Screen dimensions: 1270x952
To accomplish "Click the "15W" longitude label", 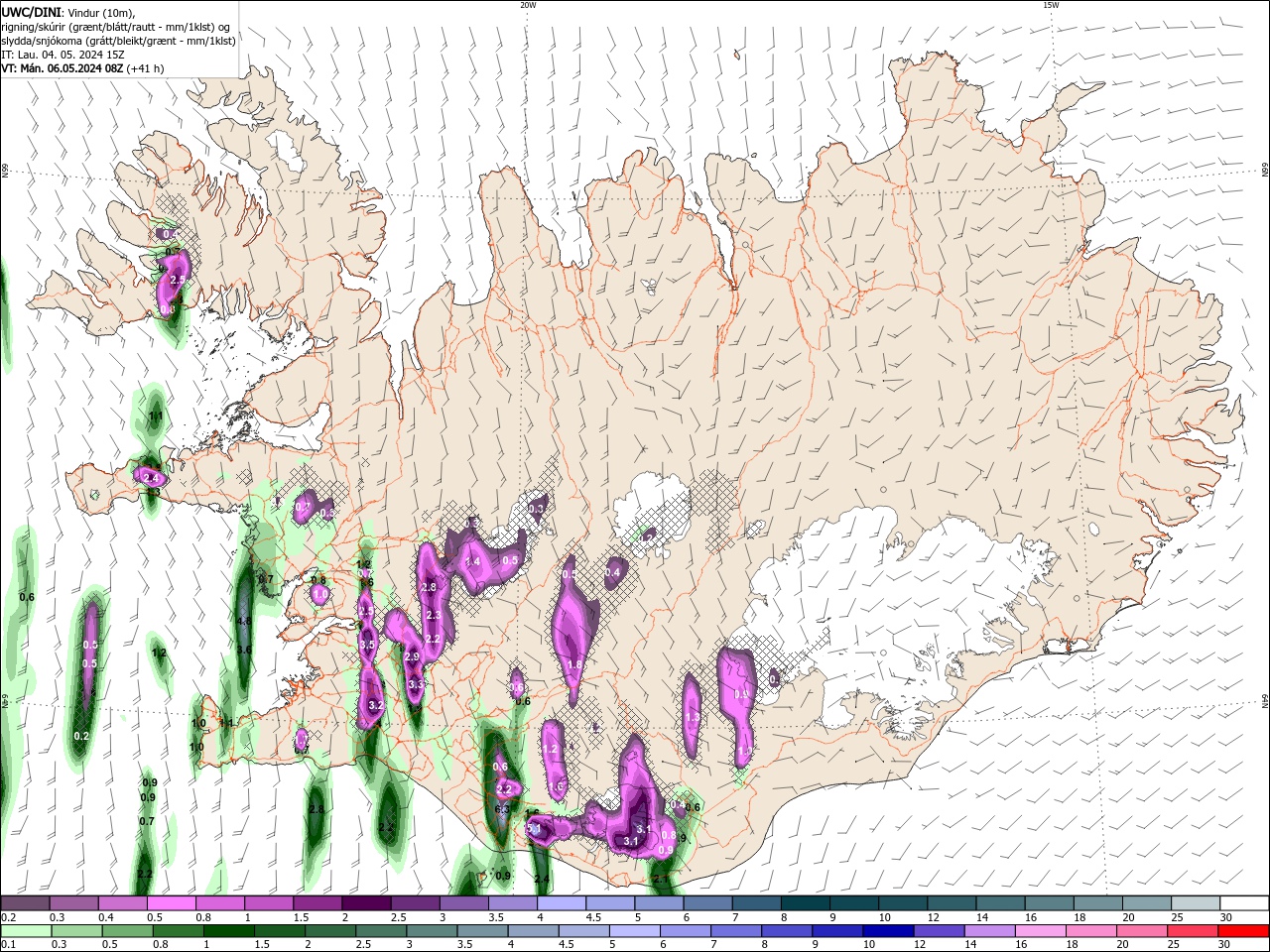I will [1051, 5].
